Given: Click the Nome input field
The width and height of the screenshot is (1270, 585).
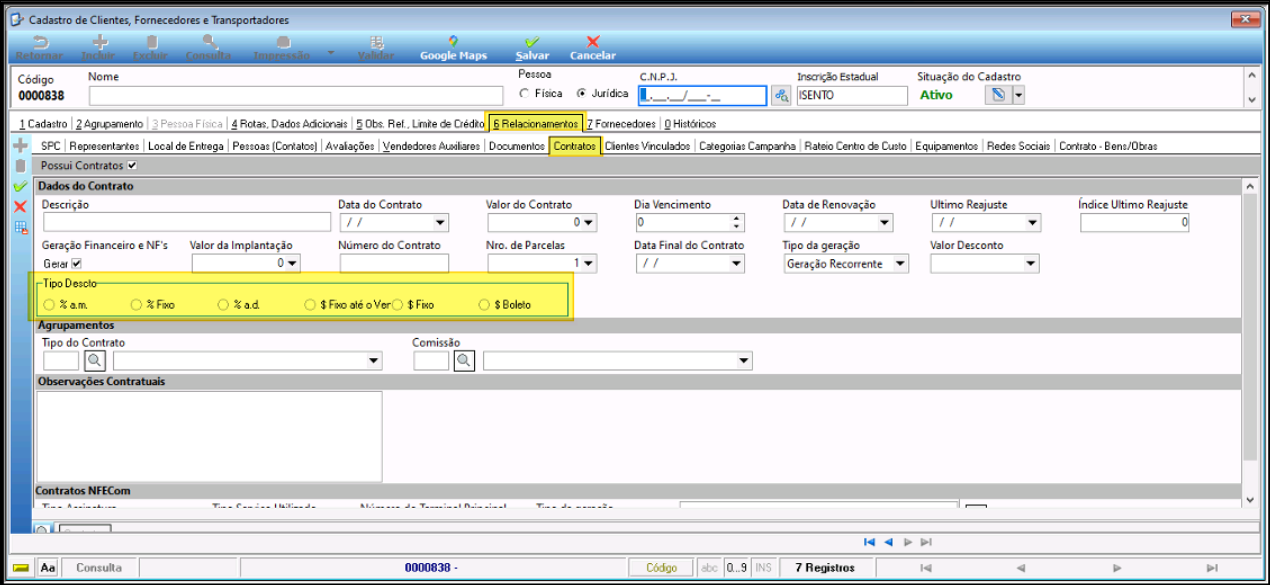Looking at the screenshot, I should pos(295,95).
